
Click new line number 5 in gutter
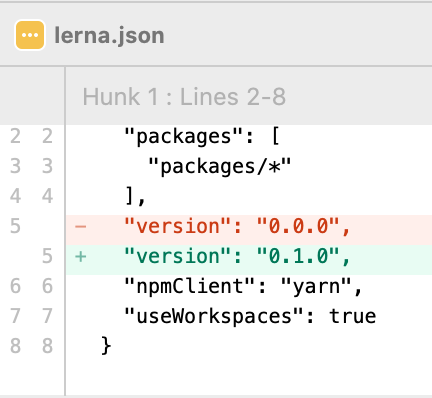[47, 256]
